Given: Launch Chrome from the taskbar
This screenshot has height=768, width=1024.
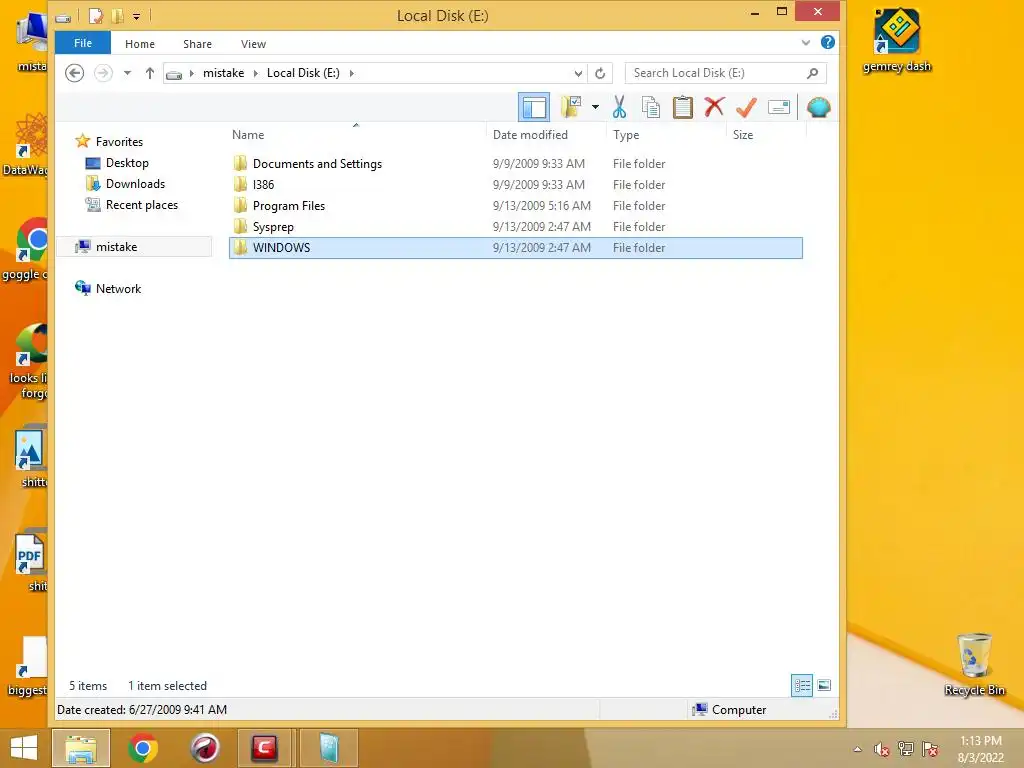Looking at the screenshot, I should click(x=143, y=748).
